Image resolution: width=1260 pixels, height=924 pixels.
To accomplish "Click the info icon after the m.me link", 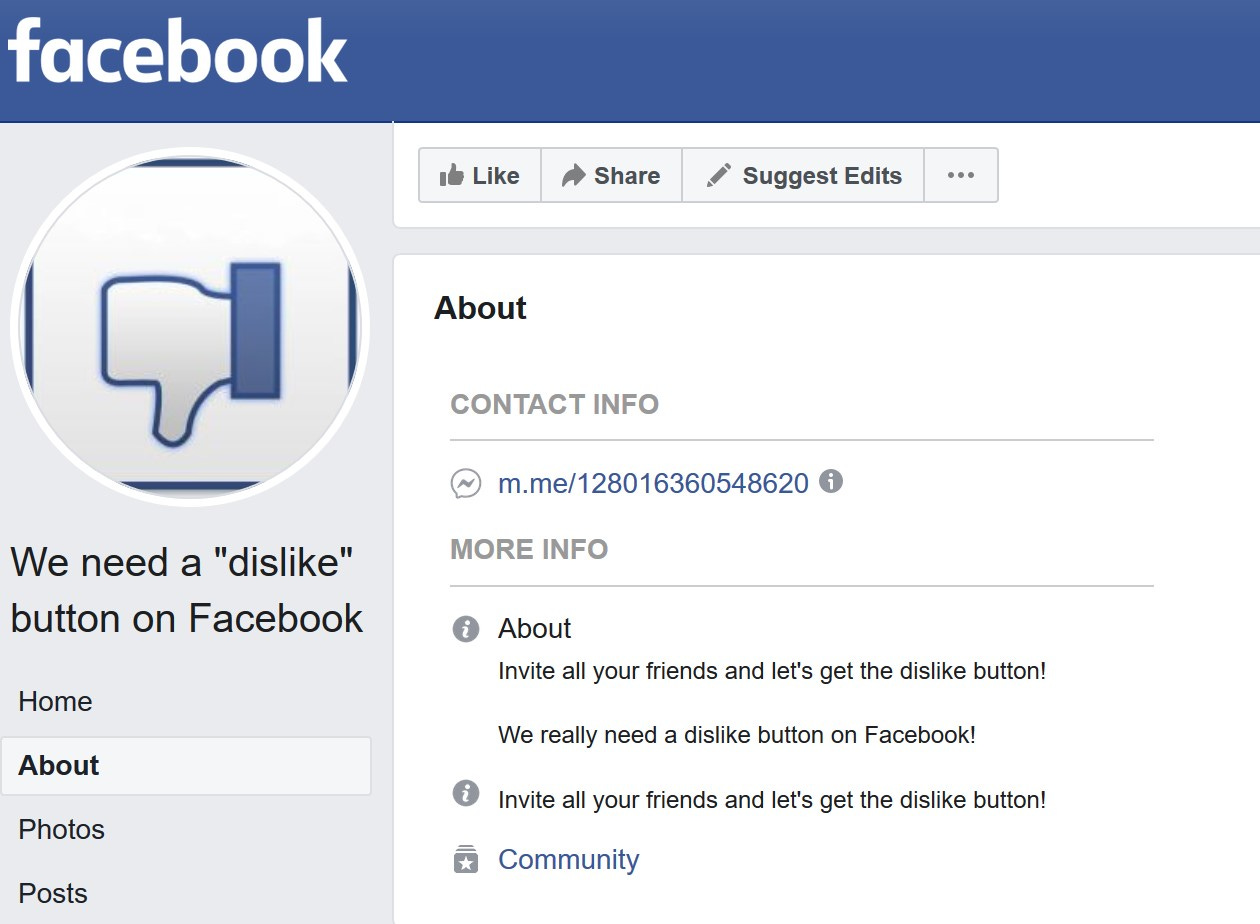I will pos(831,482).
